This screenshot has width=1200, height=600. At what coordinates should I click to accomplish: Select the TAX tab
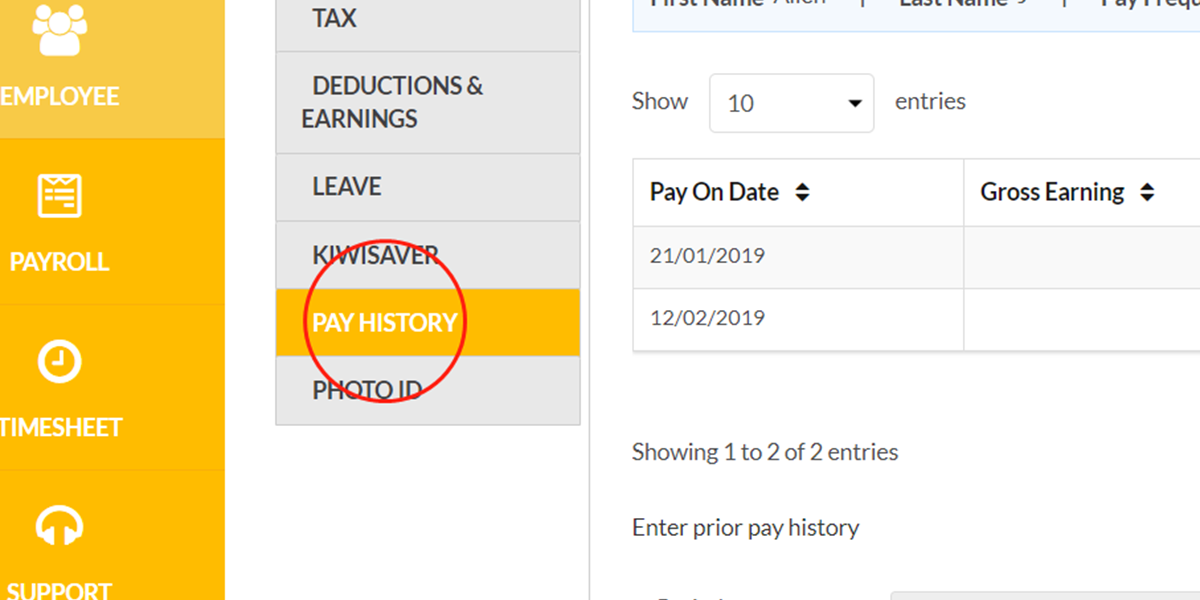tap(428, 19)
